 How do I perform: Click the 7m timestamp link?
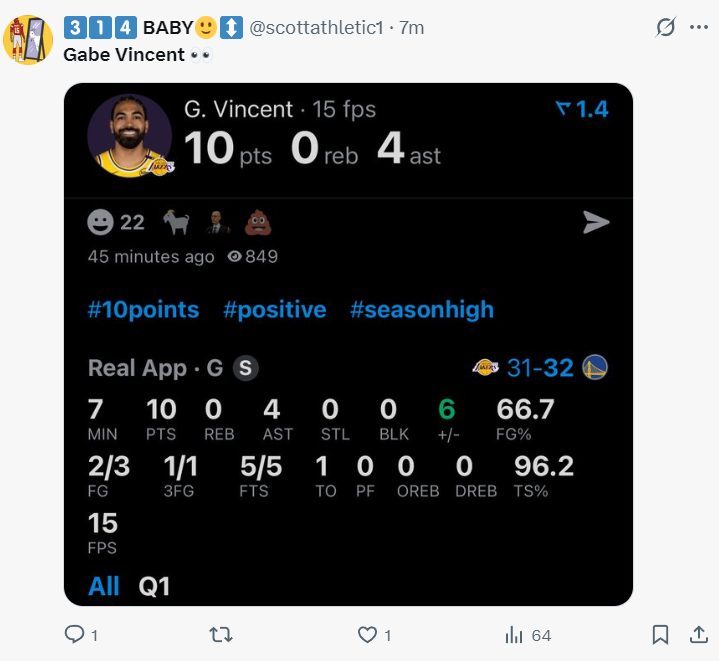coord(411,27)
